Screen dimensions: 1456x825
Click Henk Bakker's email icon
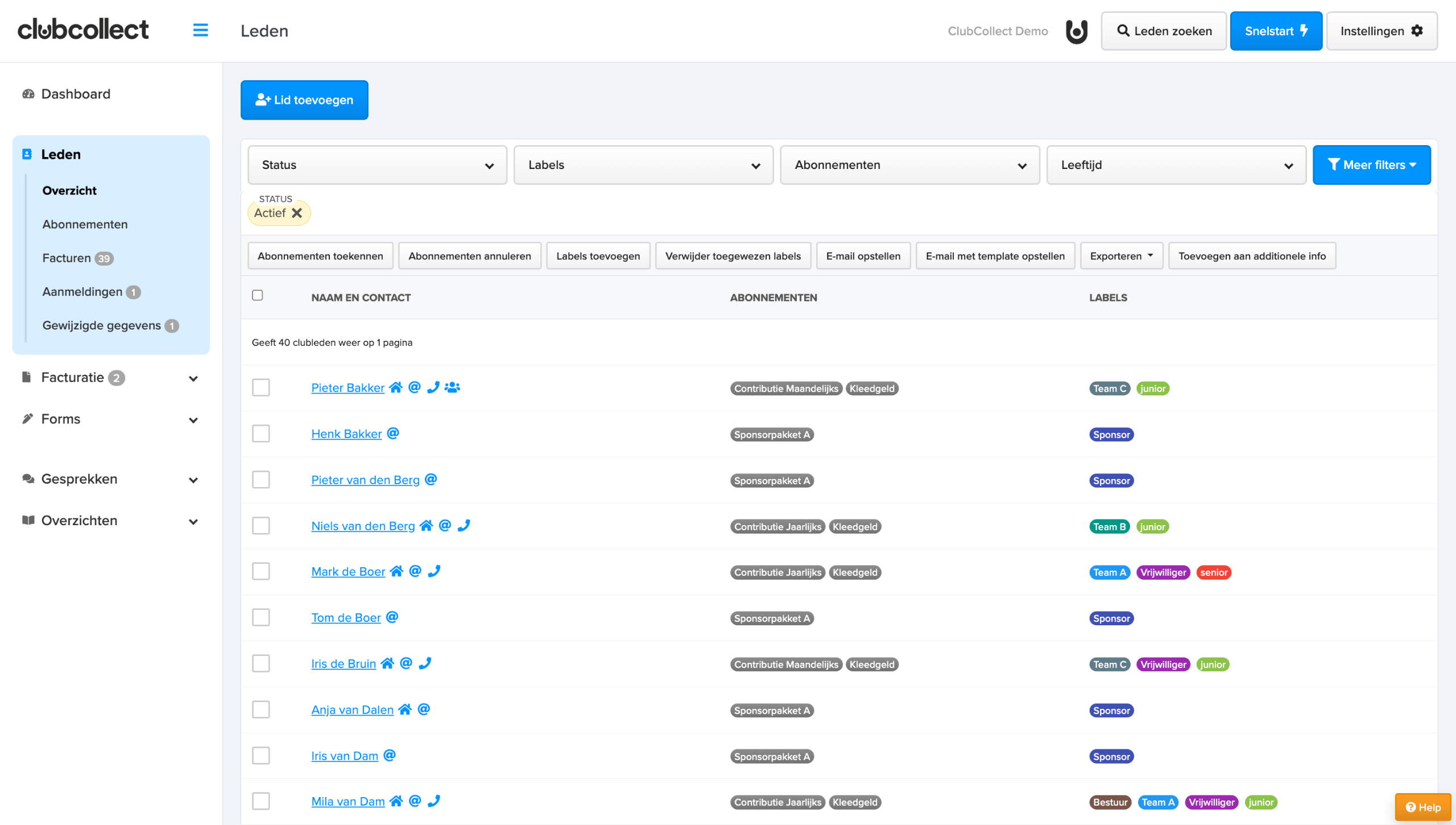[x=393, y=434]
